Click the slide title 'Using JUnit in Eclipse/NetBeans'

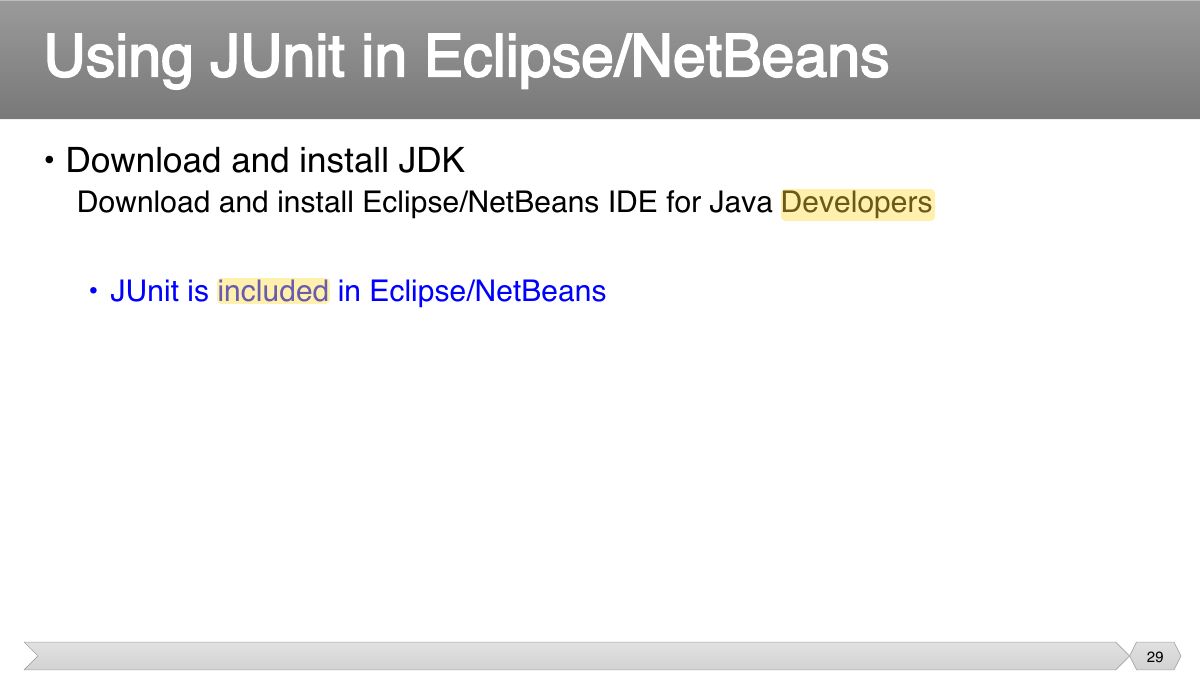tap(466, 58)
